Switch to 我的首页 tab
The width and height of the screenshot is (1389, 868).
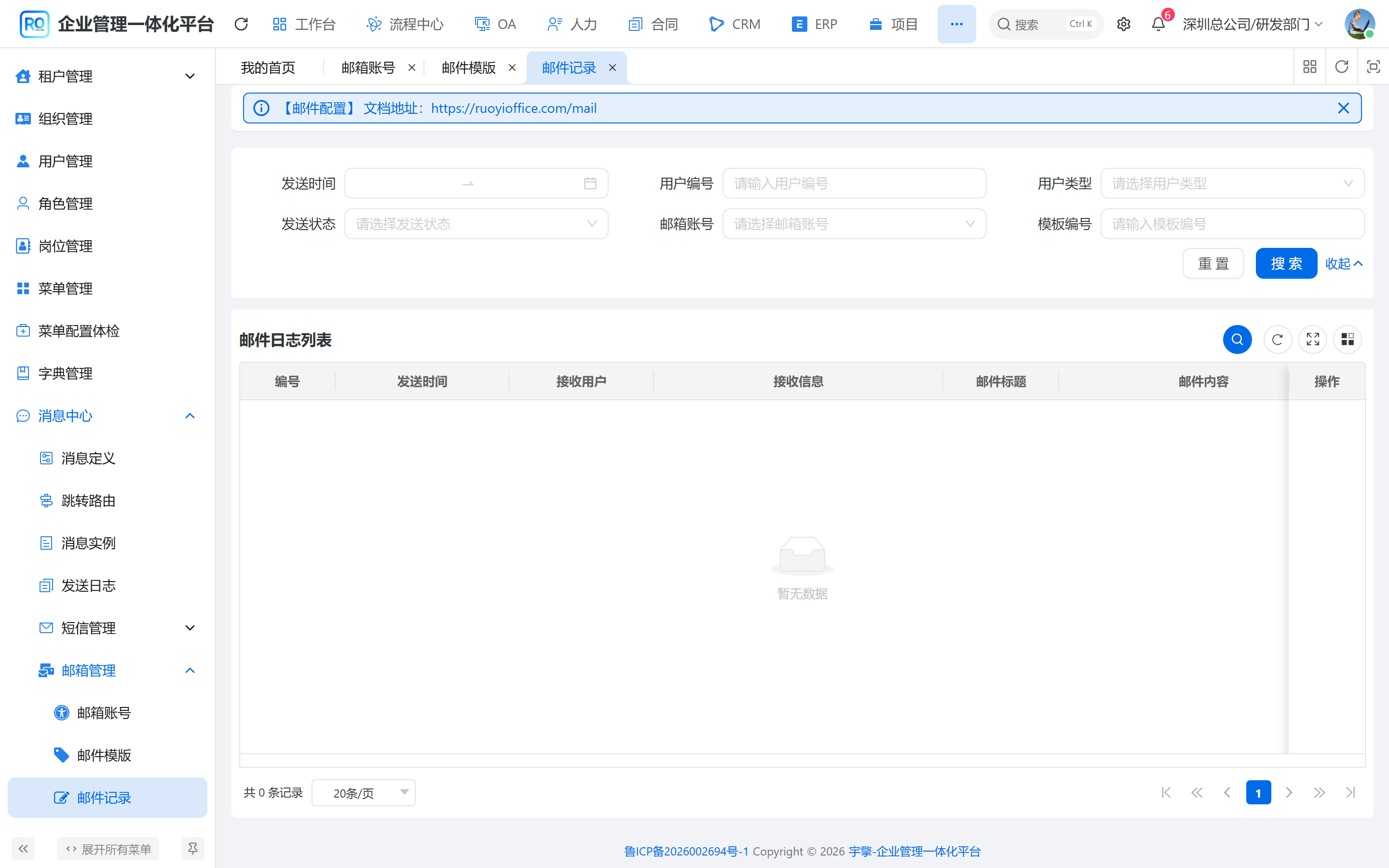click(268, 68)
